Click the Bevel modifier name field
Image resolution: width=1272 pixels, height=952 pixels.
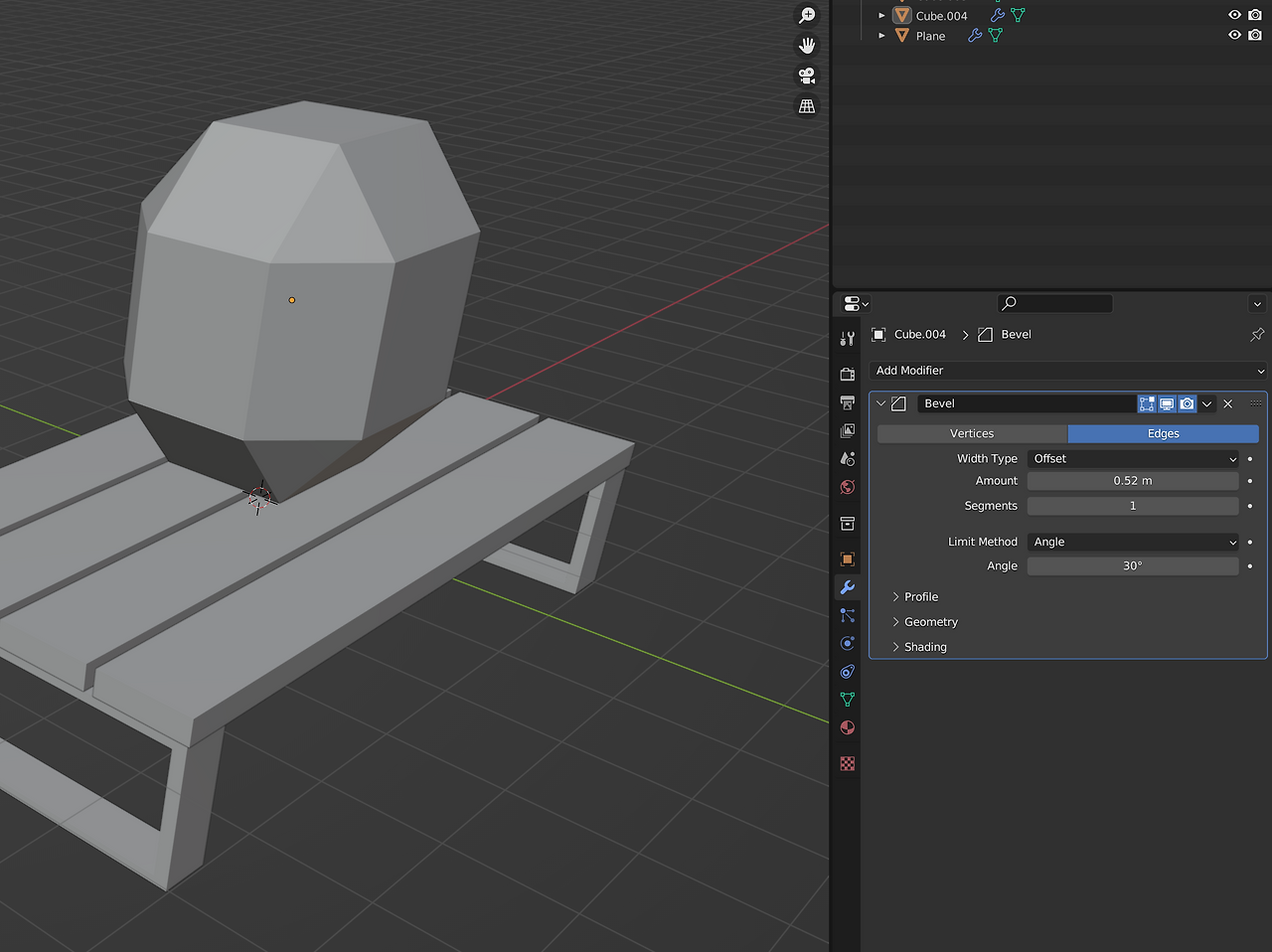click(x=1027, y=403)
